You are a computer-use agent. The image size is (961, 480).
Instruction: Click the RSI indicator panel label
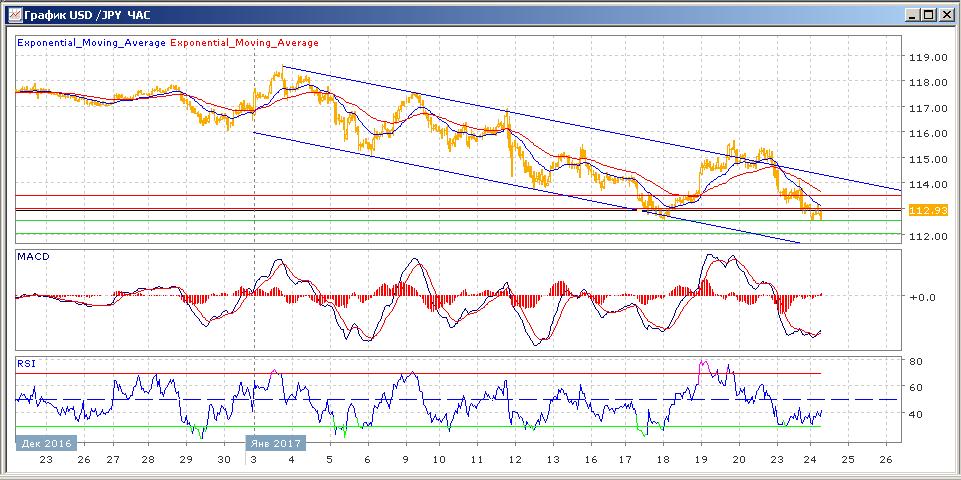27,364
